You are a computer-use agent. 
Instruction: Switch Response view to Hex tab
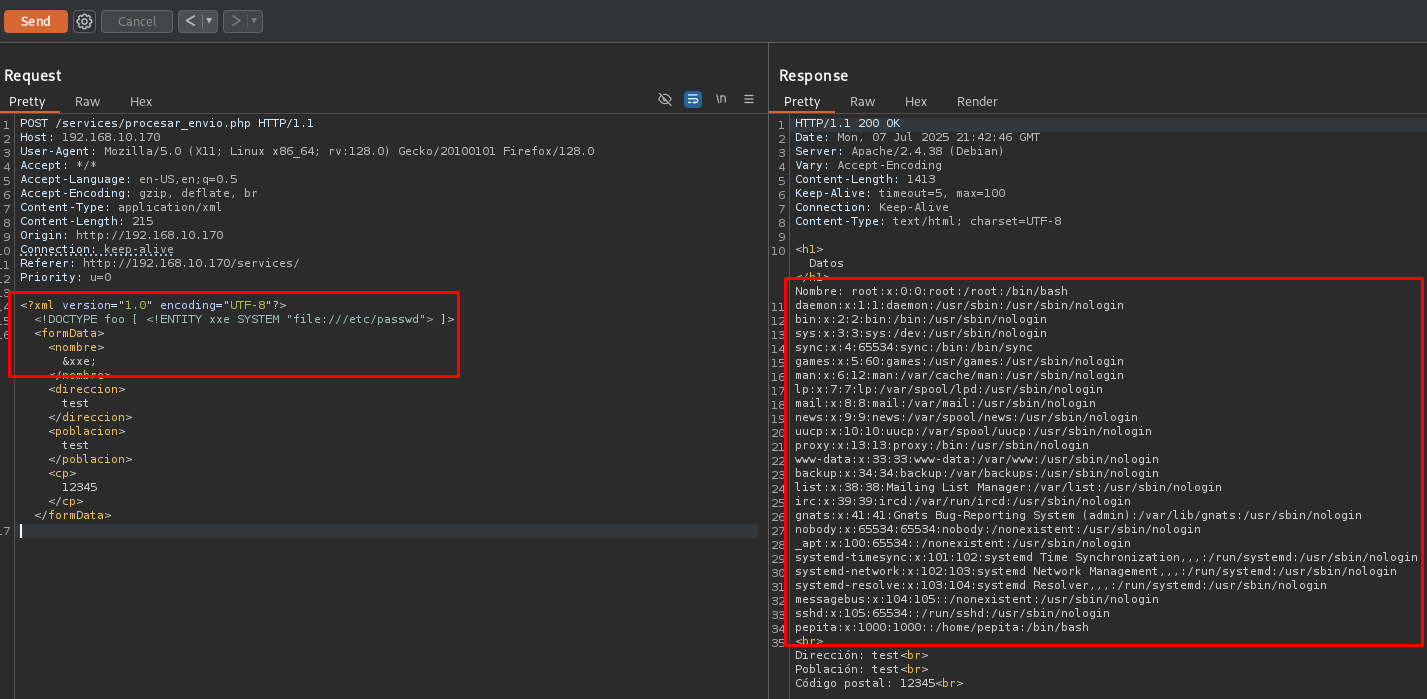tap(916, 101)
